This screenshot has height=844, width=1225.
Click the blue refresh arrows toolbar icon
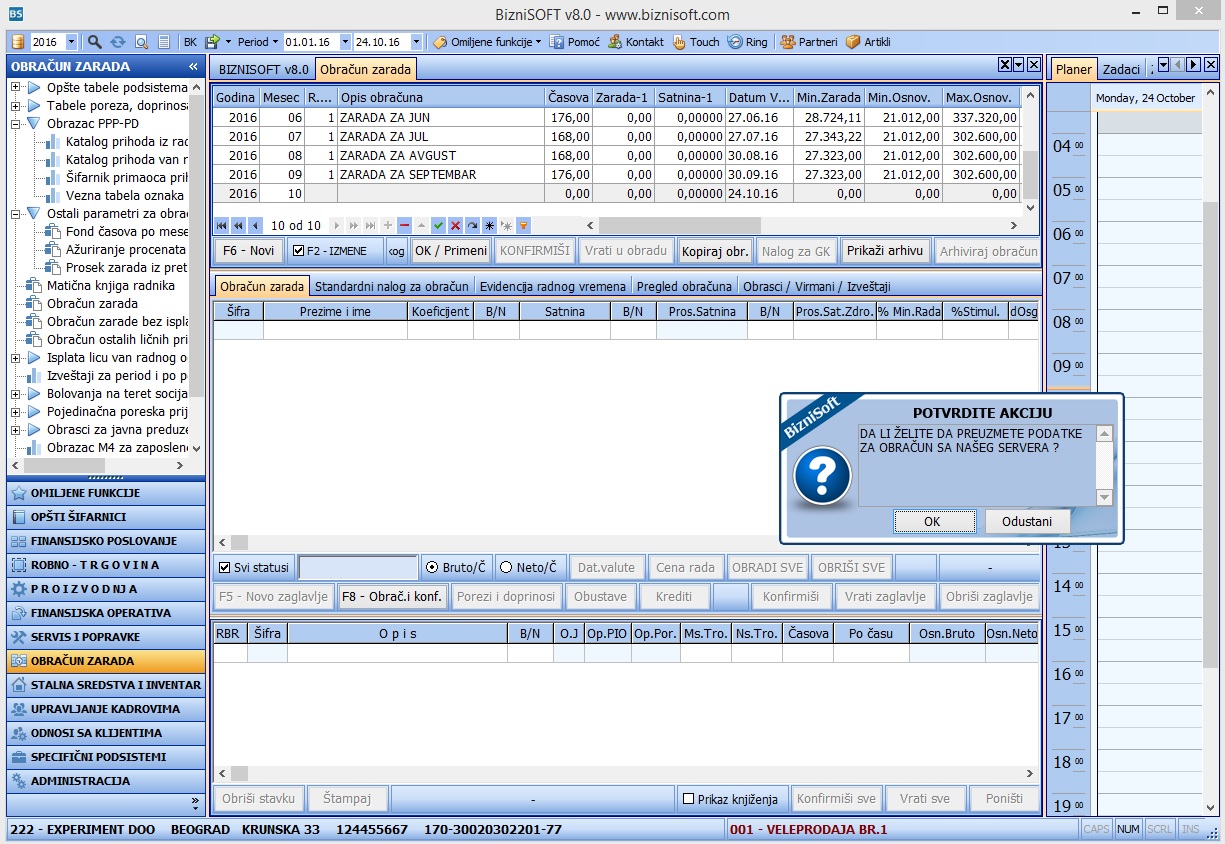click(118, 42)
